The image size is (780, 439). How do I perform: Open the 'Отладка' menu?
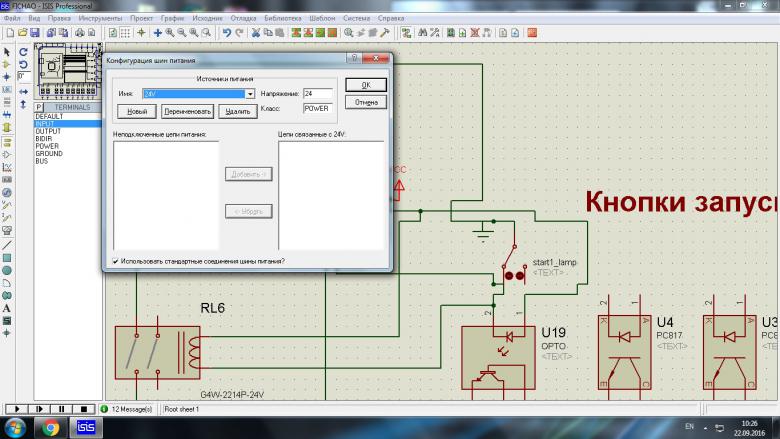pos(243,18)
